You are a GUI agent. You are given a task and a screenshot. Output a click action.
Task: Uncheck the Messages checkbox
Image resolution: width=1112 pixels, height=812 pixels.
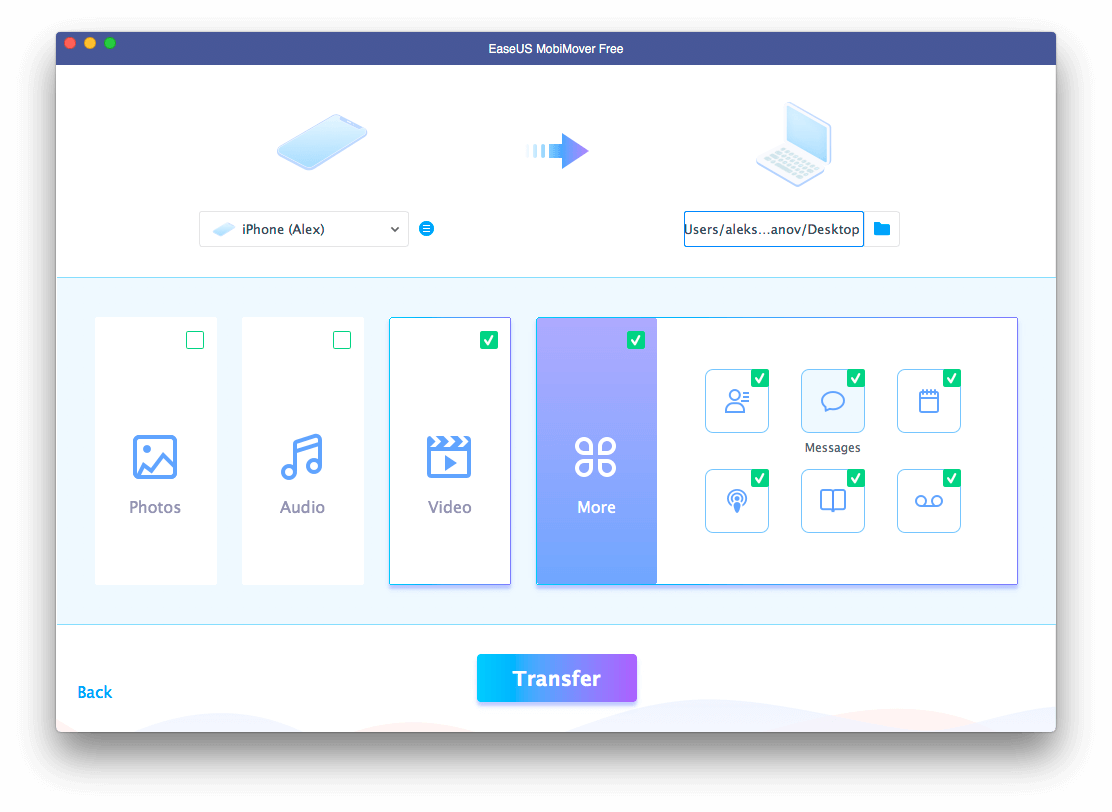[856, 378]
